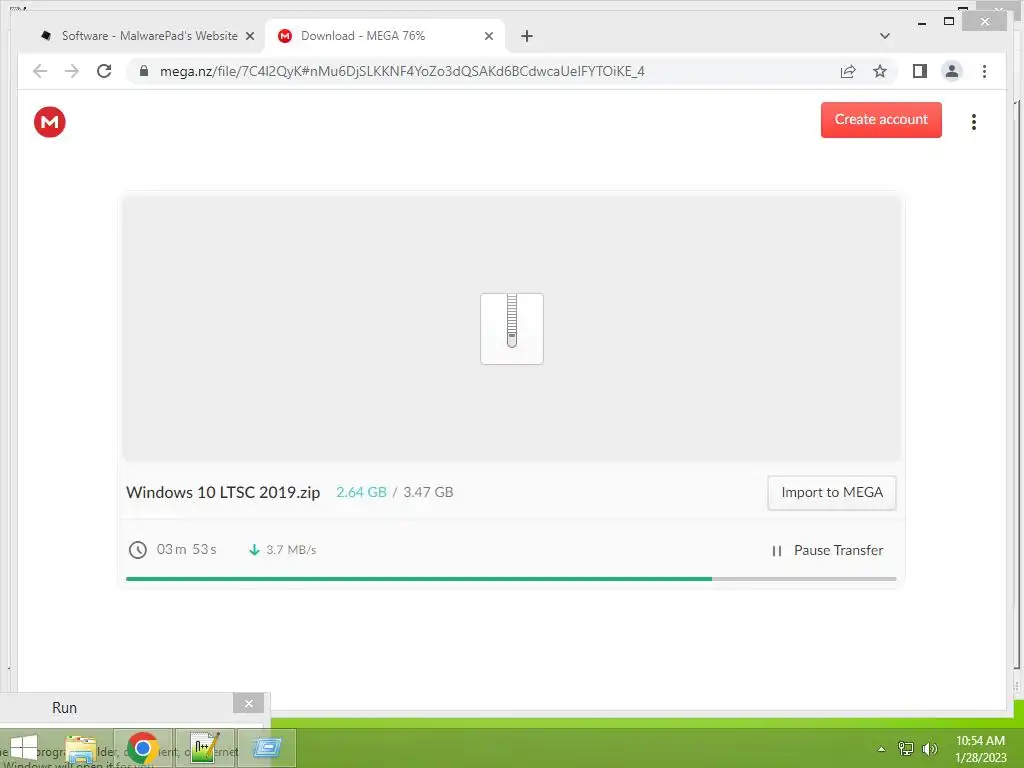
Task: Click Import to MEGA button
Action: 831,492
